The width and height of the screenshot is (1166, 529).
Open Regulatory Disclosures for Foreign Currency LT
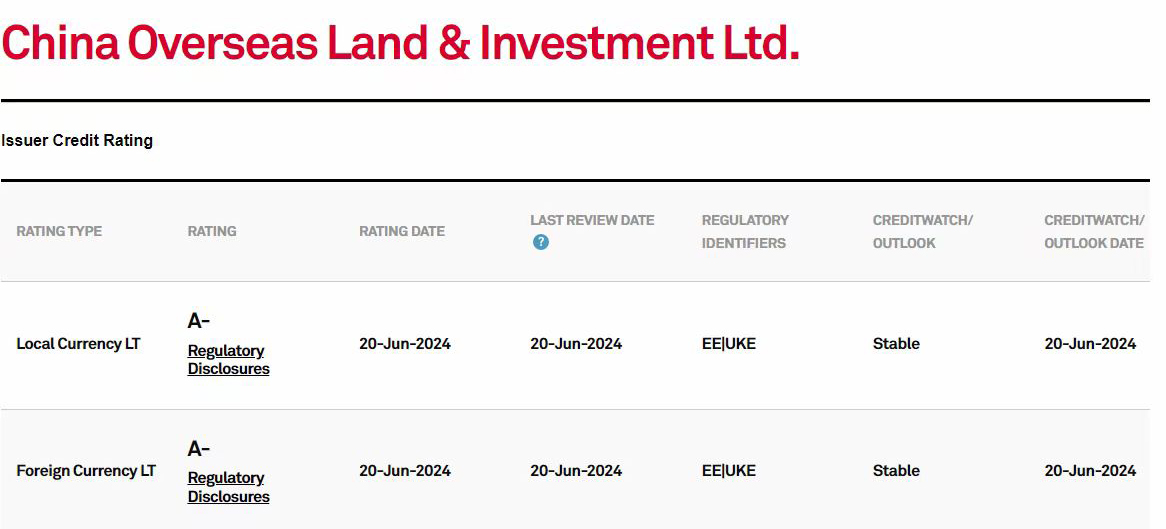pos(228,487)
